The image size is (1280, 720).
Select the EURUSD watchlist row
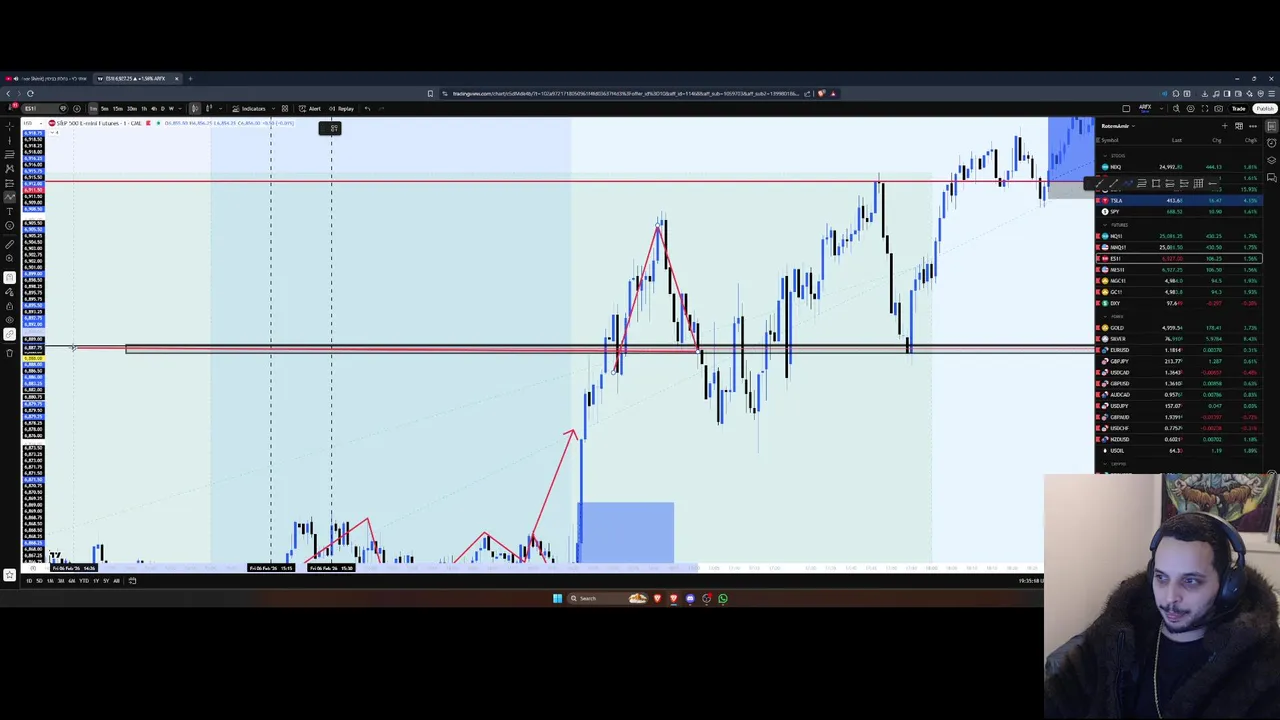pos(1179,350)
